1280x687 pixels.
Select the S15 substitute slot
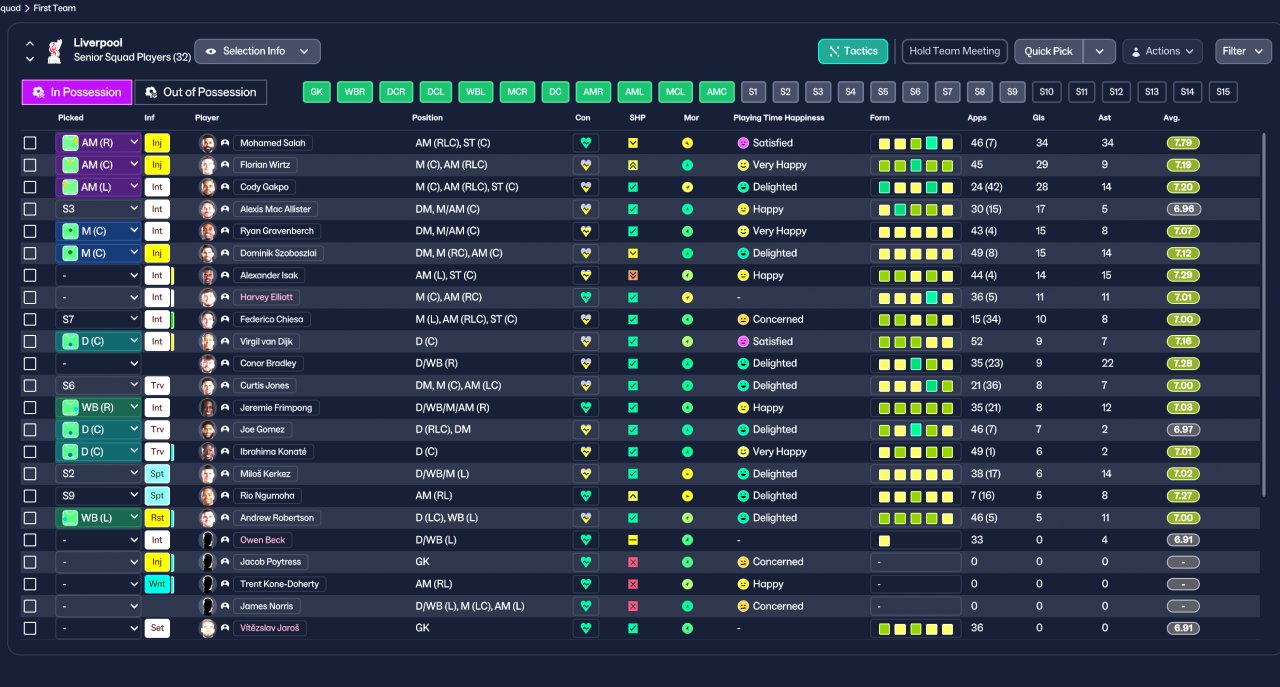tap(1222, 92)
